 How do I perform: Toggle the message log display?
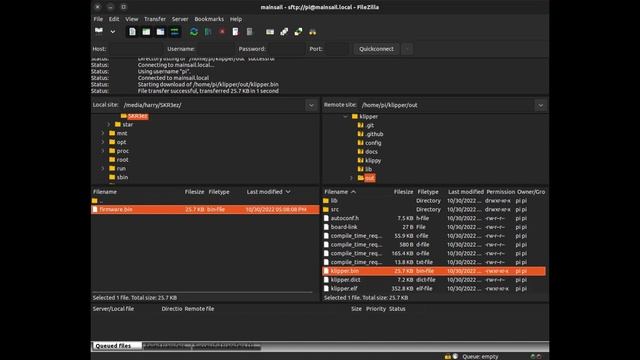coord(132,31)
